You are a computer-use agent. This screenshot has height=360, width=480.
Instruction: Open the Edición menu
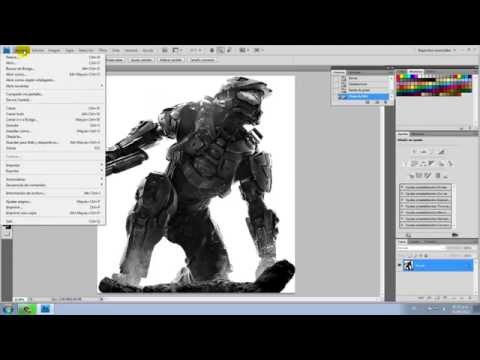[38, 50]
